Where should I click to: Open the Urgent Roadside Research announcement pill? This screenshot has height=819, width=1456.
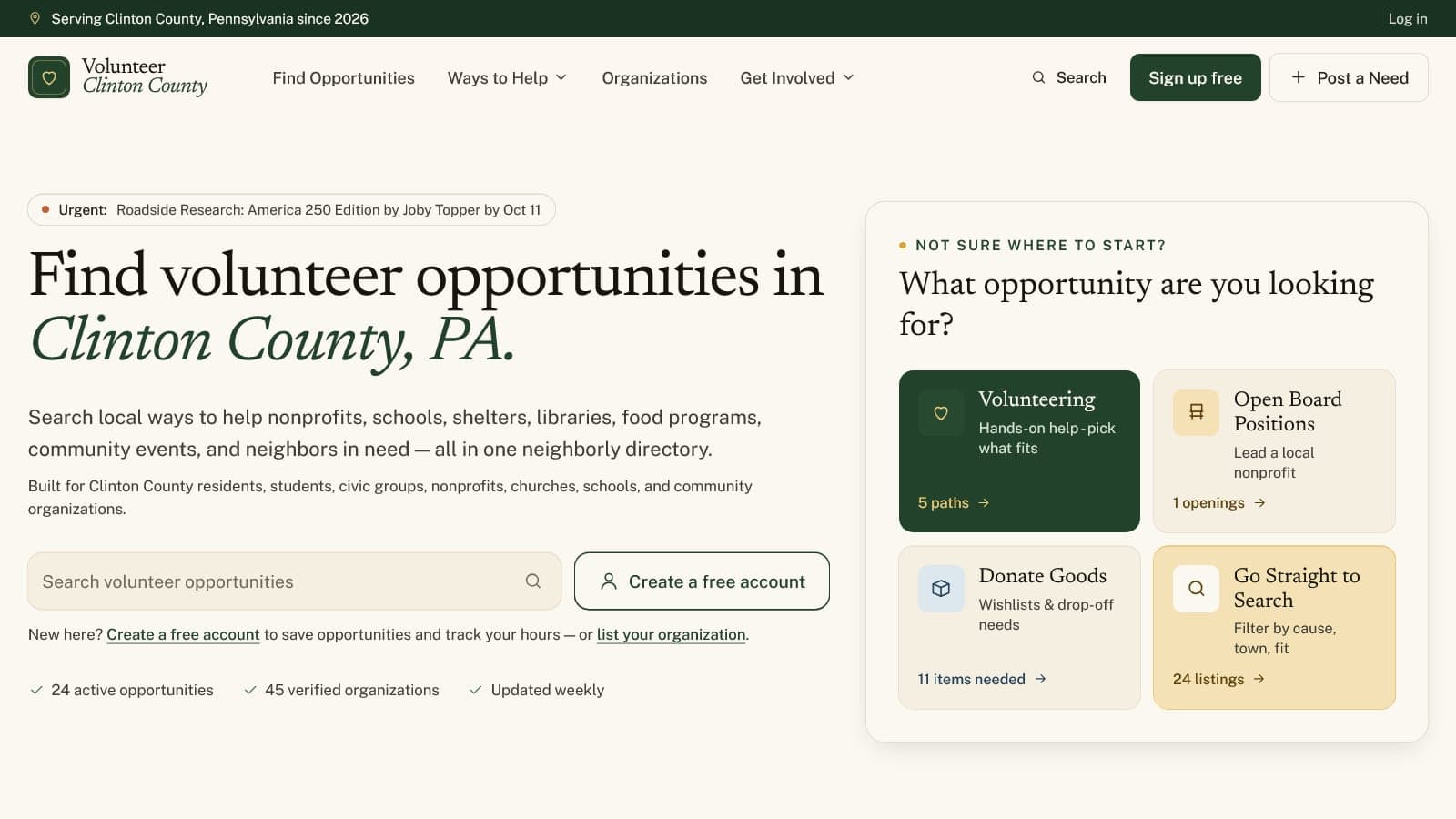291,209
